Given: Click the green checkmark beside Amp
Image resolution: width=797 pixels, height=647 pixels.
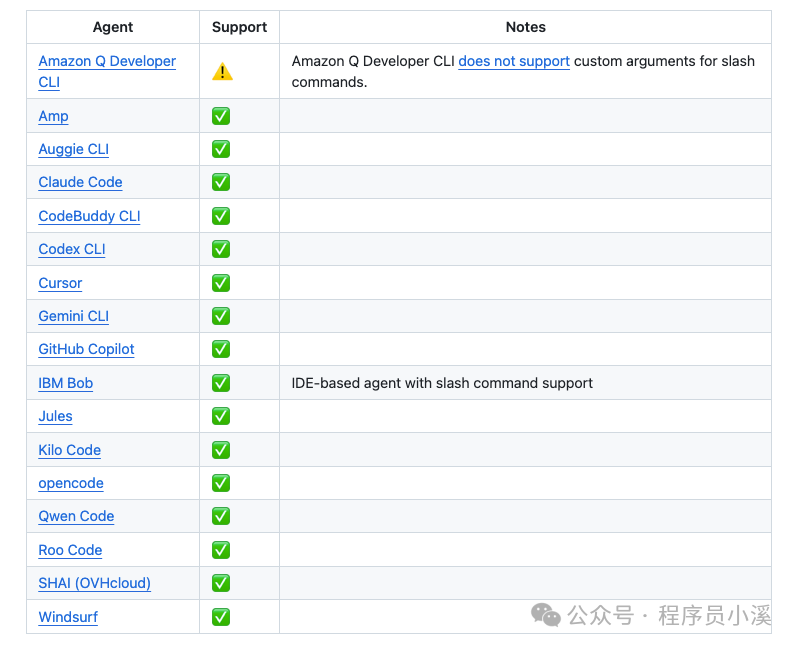Looking at the screenshot, I should (x=221, y=116).
